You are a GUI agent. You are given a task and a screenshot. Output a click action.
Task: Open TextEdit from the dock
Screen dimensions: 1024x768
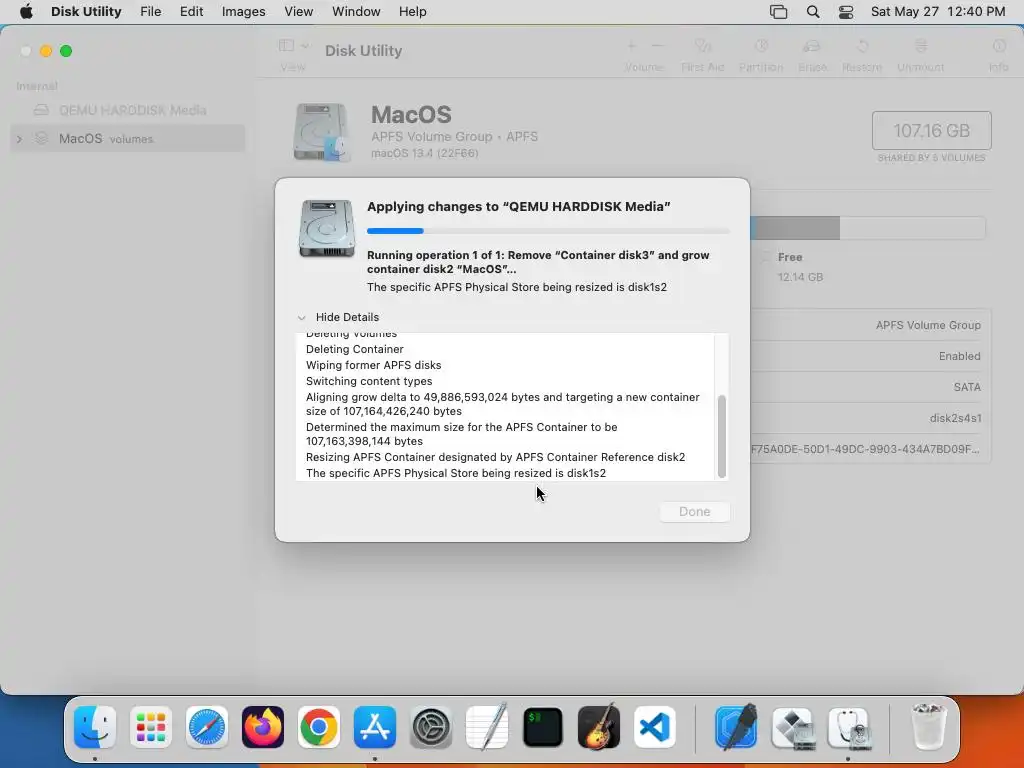coord(487,727)
